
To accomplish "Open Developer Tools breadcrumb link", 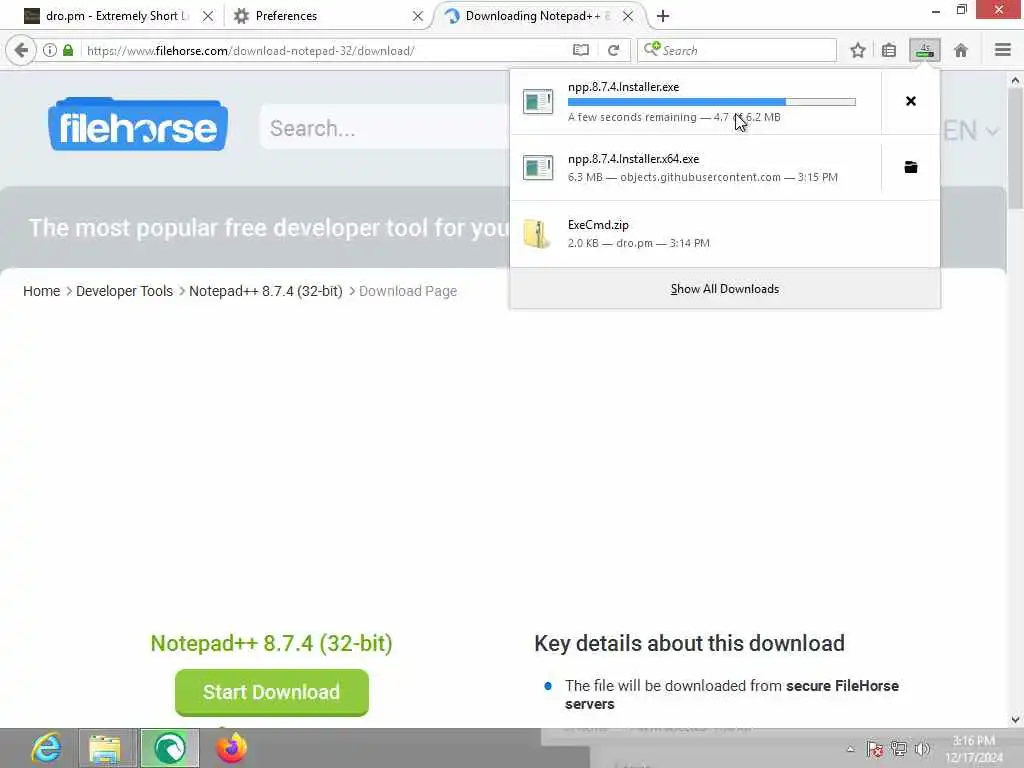I will (124, 291).
